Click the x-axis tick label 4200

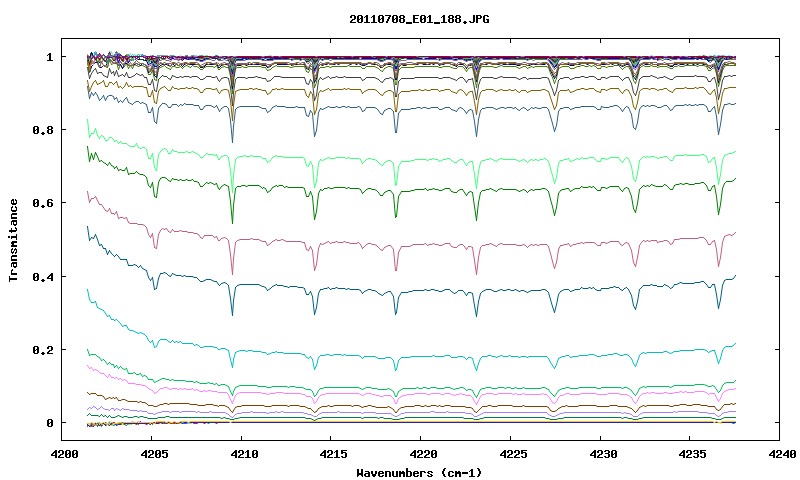point(64,454)
